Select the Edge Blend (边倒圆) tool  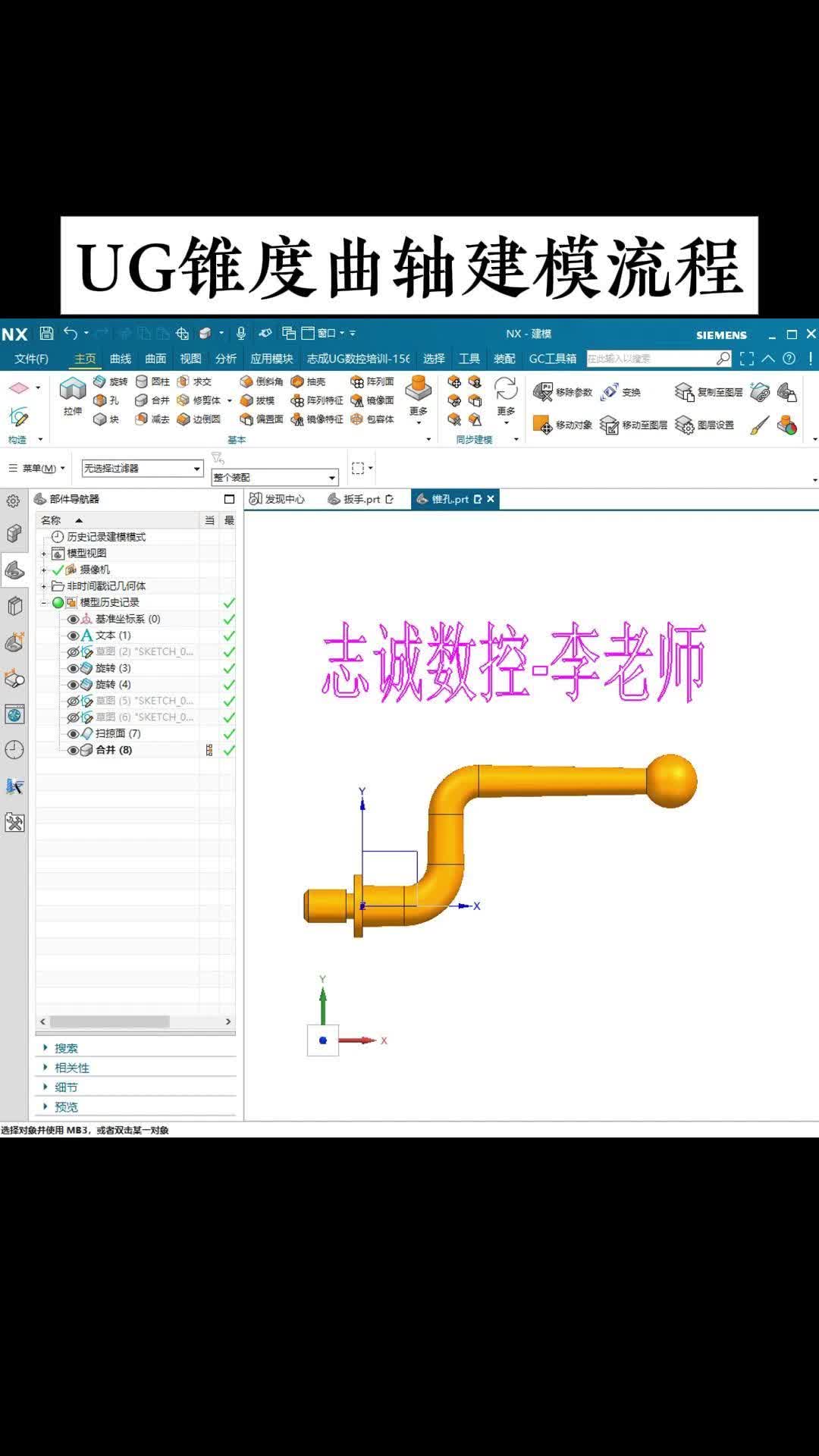pyautogui.click(x=199, y=419)
